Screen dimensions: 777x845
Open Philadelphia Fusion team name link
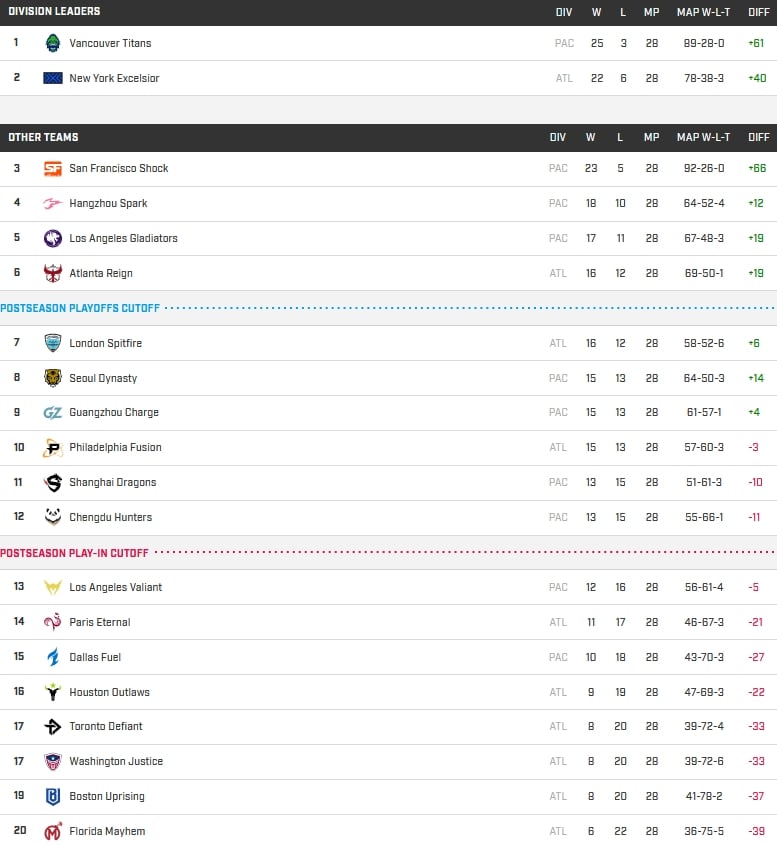click(x=115, y=447)
